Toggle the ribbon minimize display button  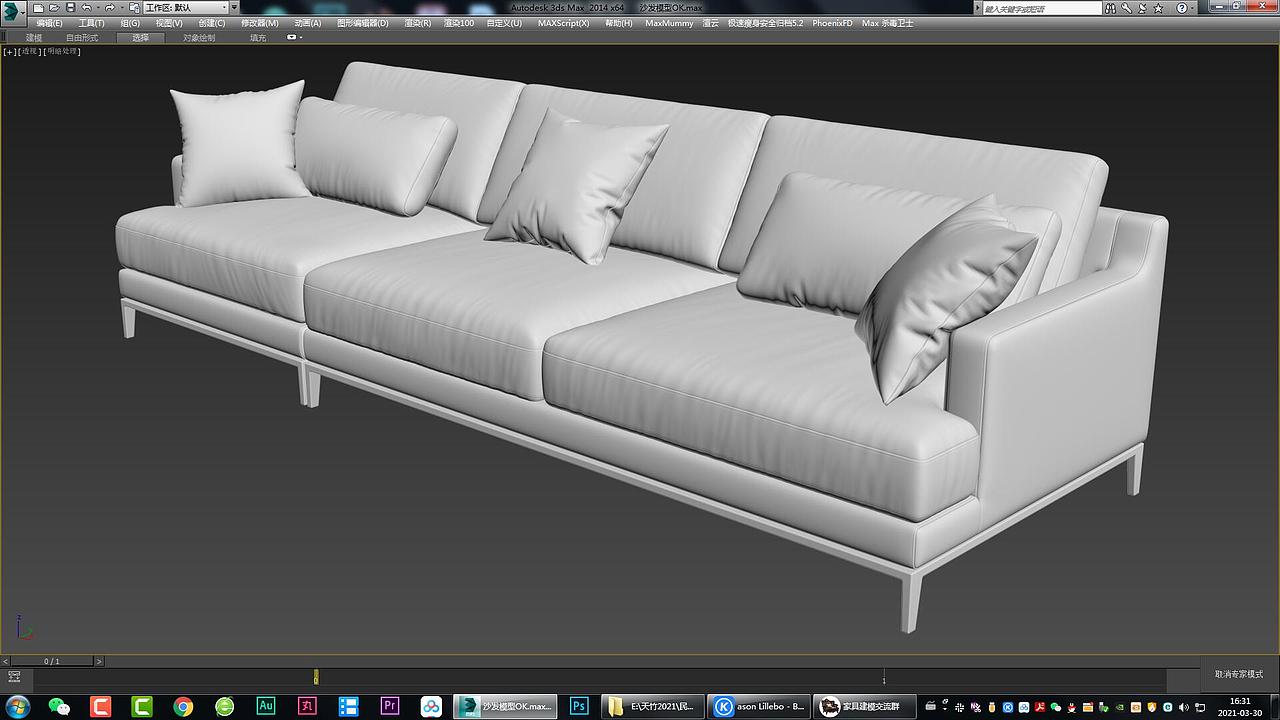tap(293, 37)
